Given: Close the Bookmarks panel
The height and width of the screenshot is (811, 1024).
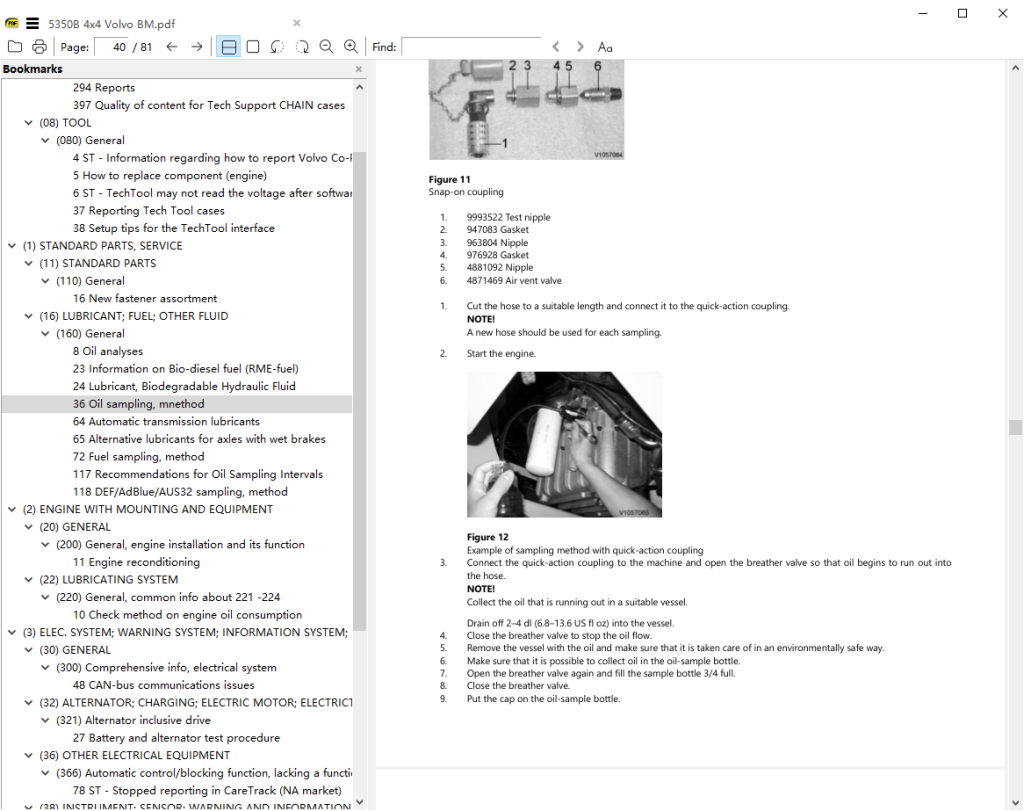Looking at the screenshot, I should pos(359,69).
